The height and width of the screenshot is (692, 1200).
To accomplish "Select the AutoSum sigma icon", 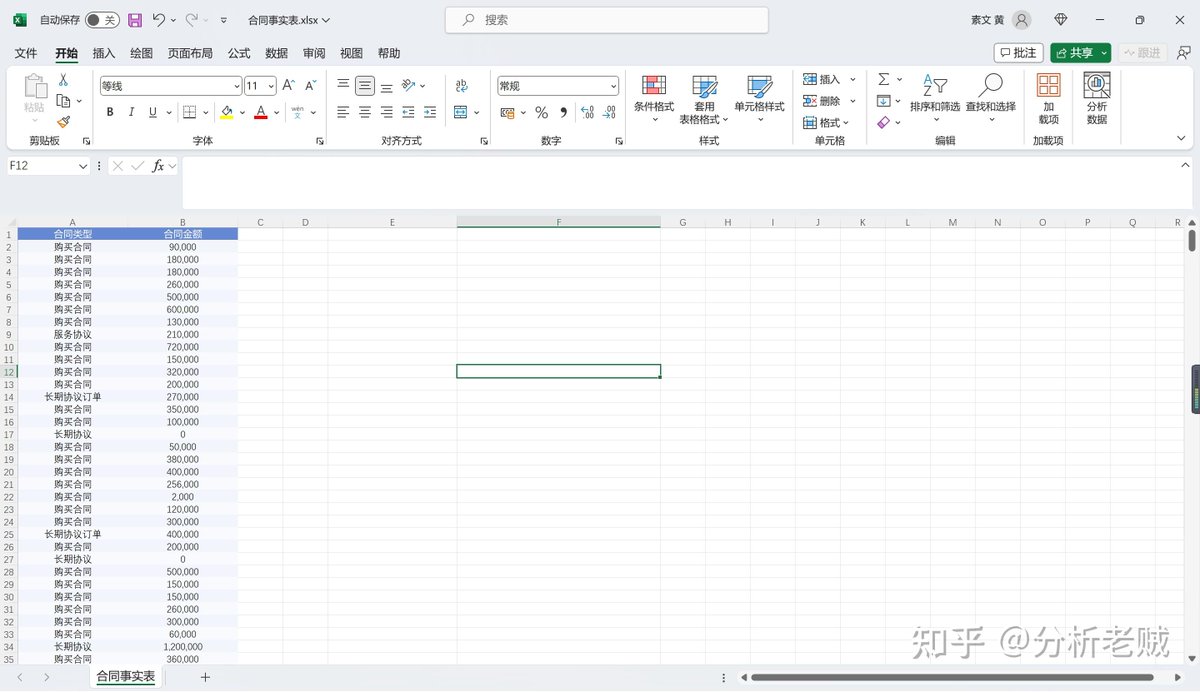I will point(886,78).
